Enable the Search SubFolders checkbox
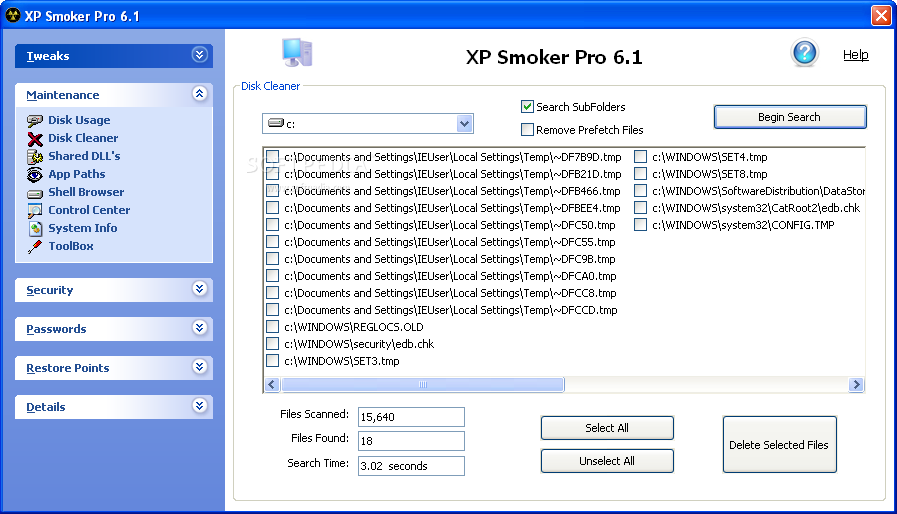The image size is (897, 514). 527,106
